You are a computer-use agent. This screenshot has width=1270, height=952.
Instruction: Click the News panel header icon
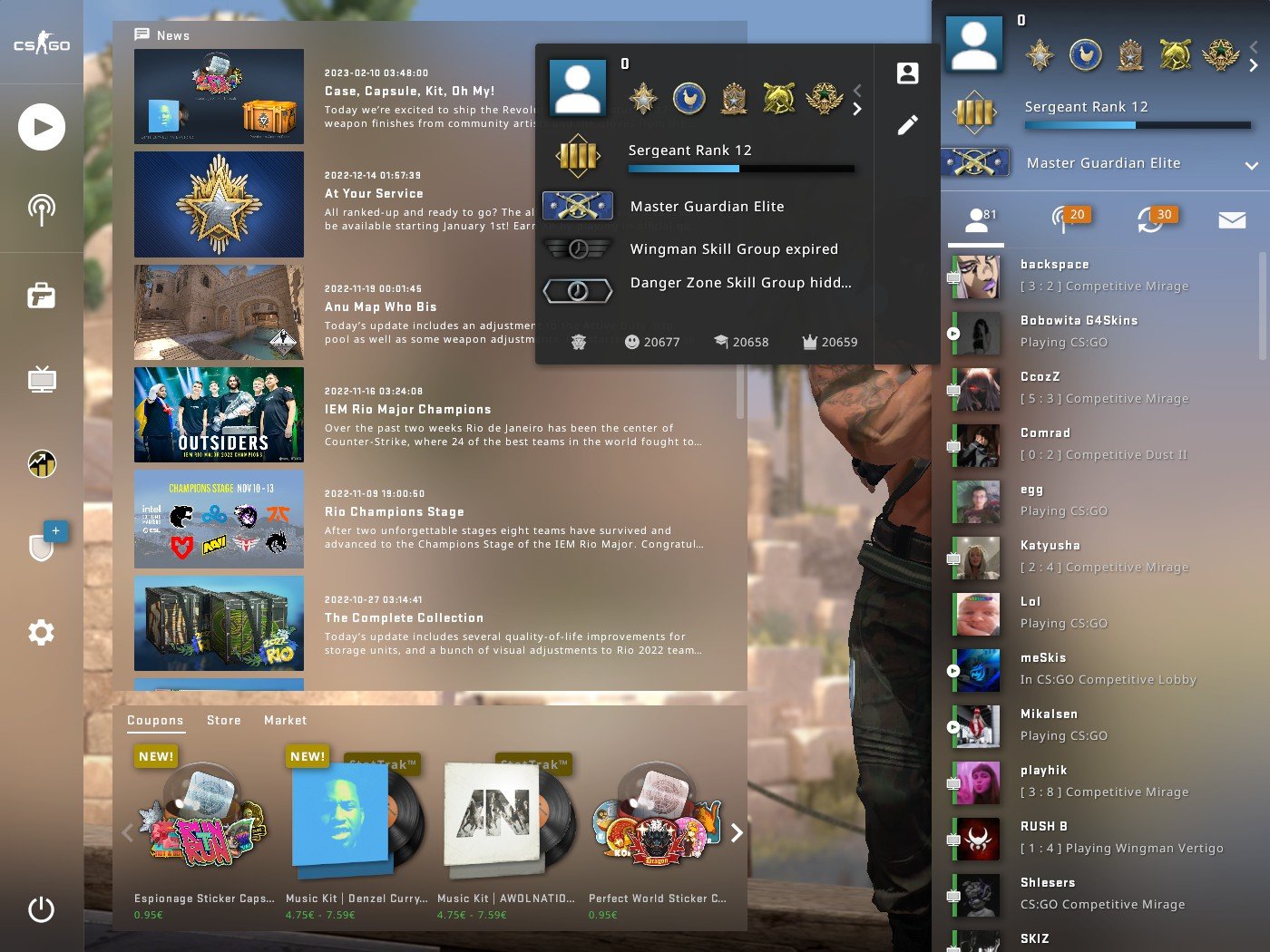(x=142, y=34)
